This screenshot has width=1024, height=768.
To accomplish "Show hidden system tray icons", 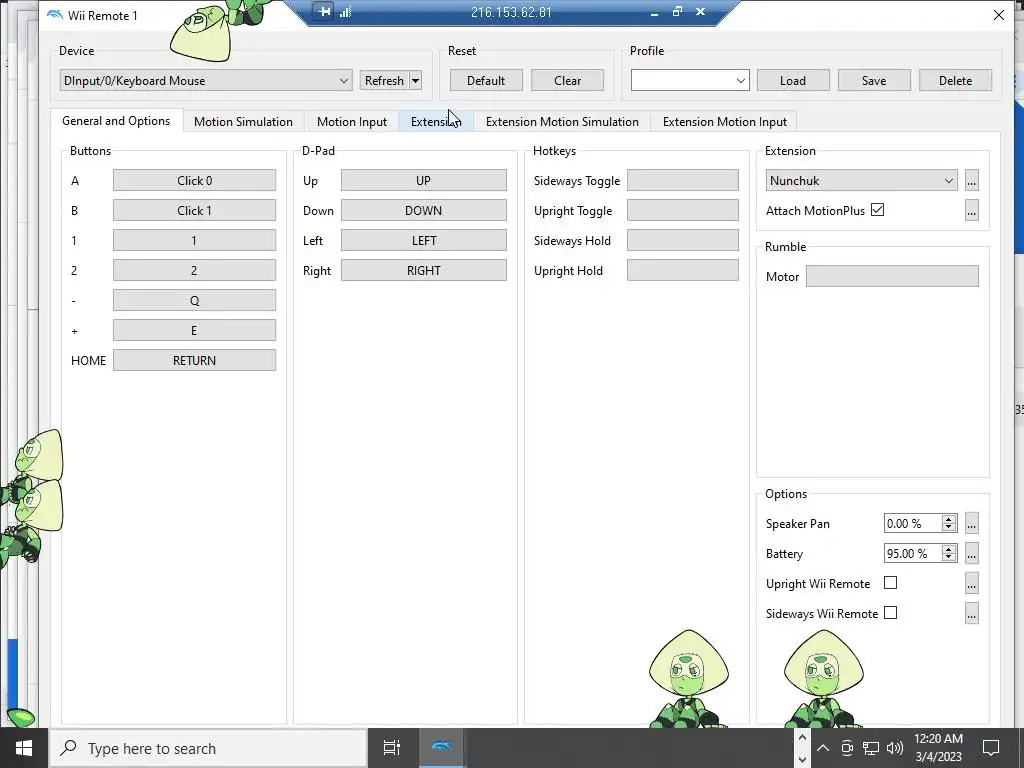I will 823,748.
